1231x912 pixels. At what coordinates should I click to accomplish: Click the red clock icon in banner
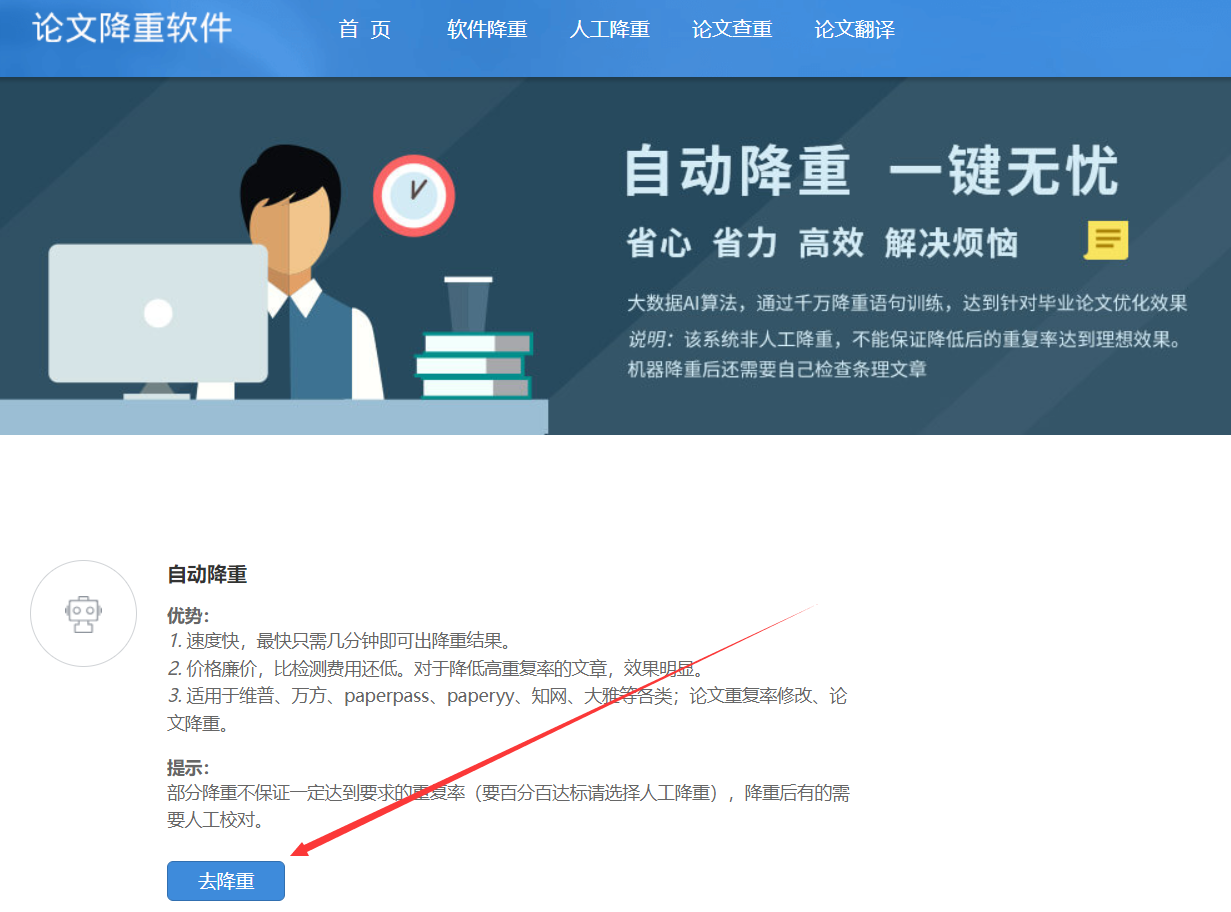414,196
